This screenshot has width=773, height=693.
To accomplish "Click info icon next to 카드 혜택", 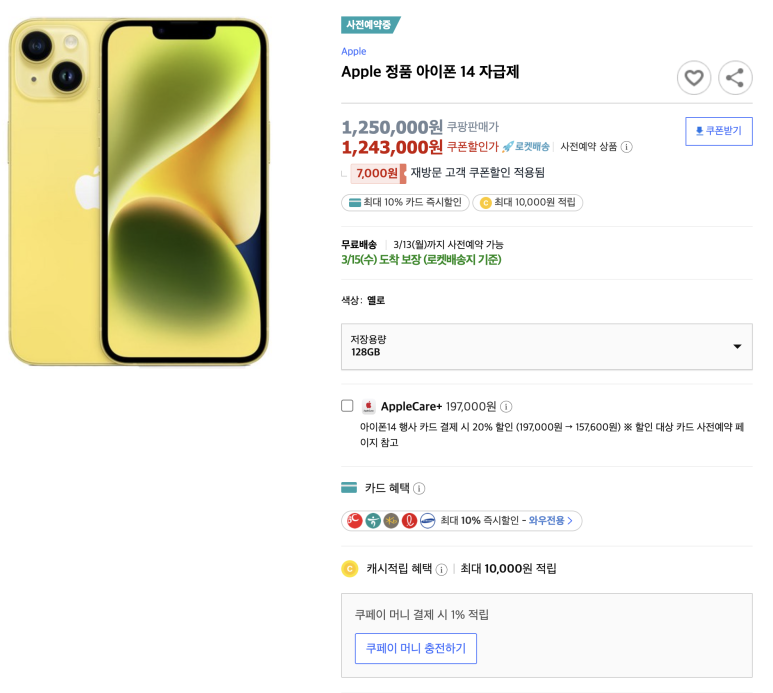I will (x=419, y=488).
